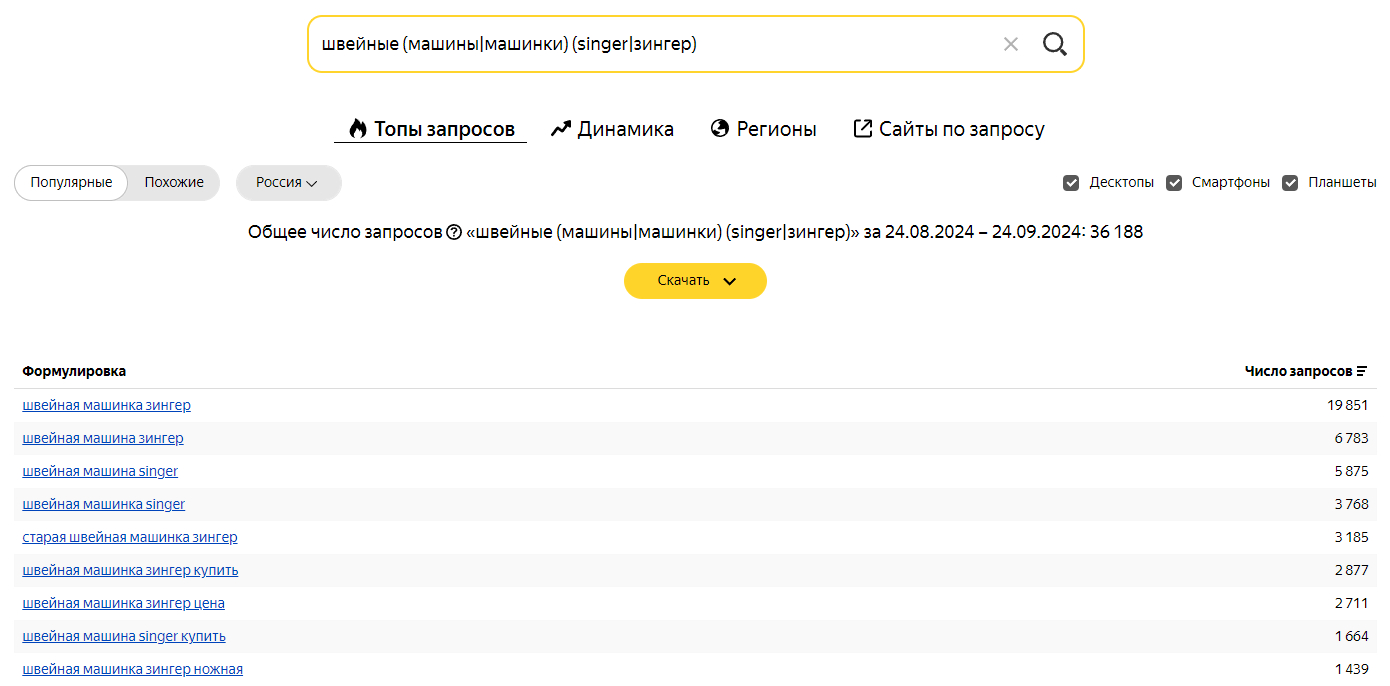Uncheck the Десктопы checkbox
The height and width of the screenshot is (686, 1390).
pos(1071,183)
